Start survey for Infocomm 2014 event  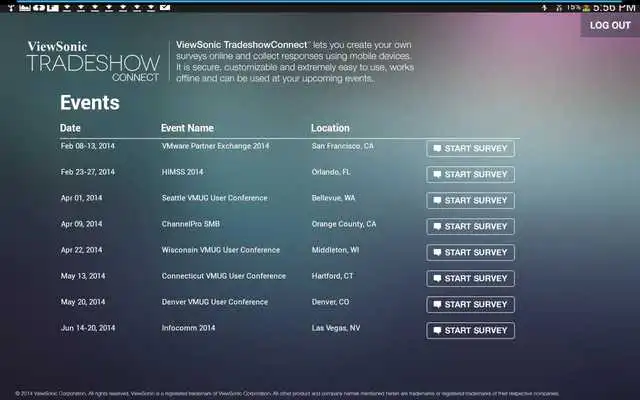[x=470, y=331]
